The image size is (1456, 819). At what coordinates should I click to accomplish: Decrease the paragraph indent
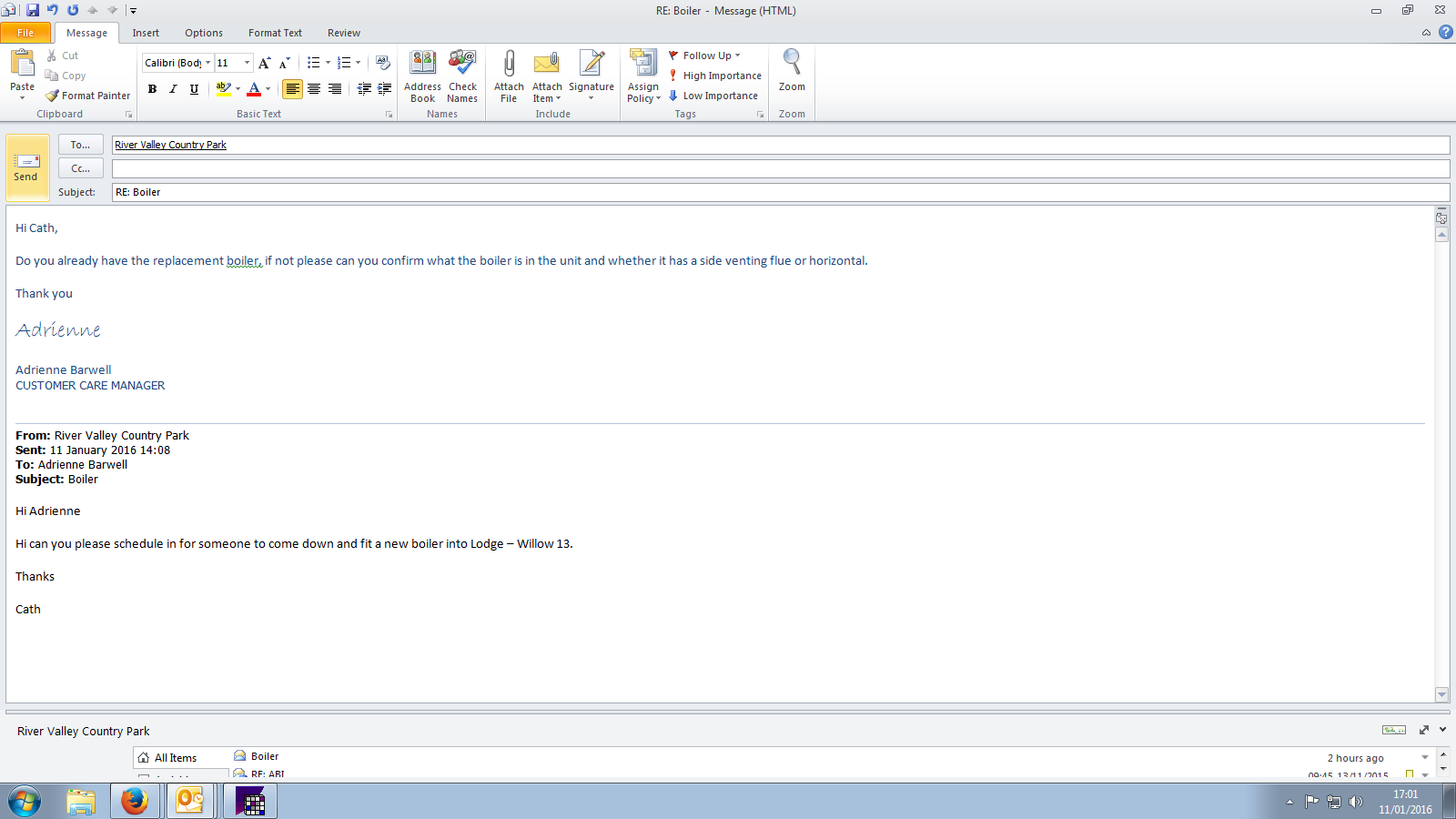click(364, 89)
